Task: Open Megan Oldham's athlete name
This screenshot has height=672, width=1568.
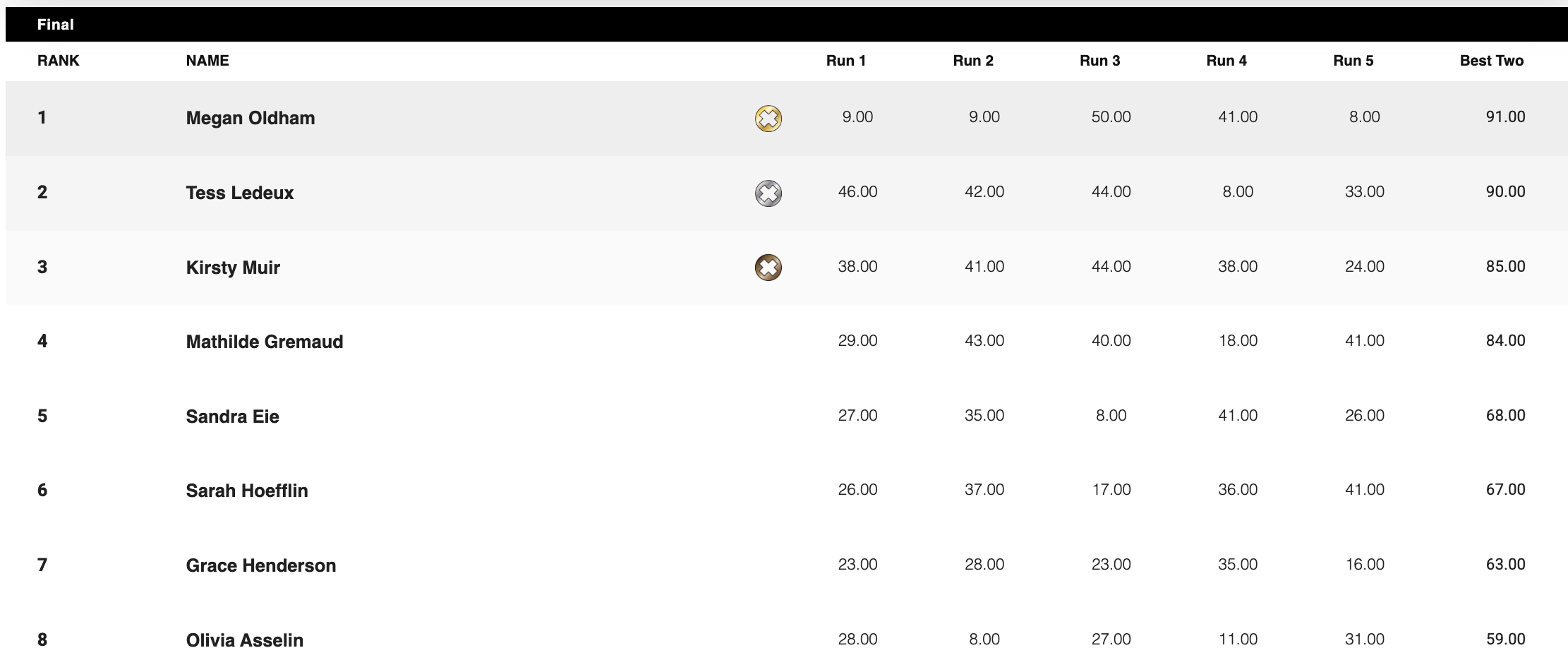Action: pyautogui.click(x=251, y=118)
